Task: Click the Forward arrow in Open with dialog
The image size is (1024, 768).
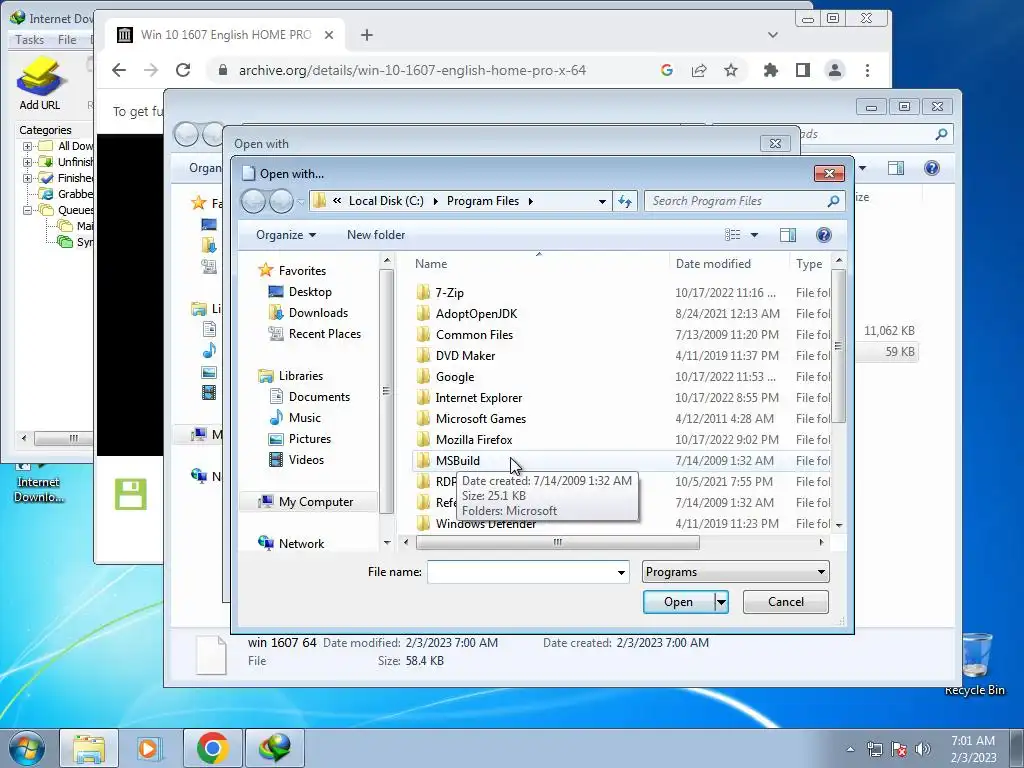Action: (x=281, y=201)
